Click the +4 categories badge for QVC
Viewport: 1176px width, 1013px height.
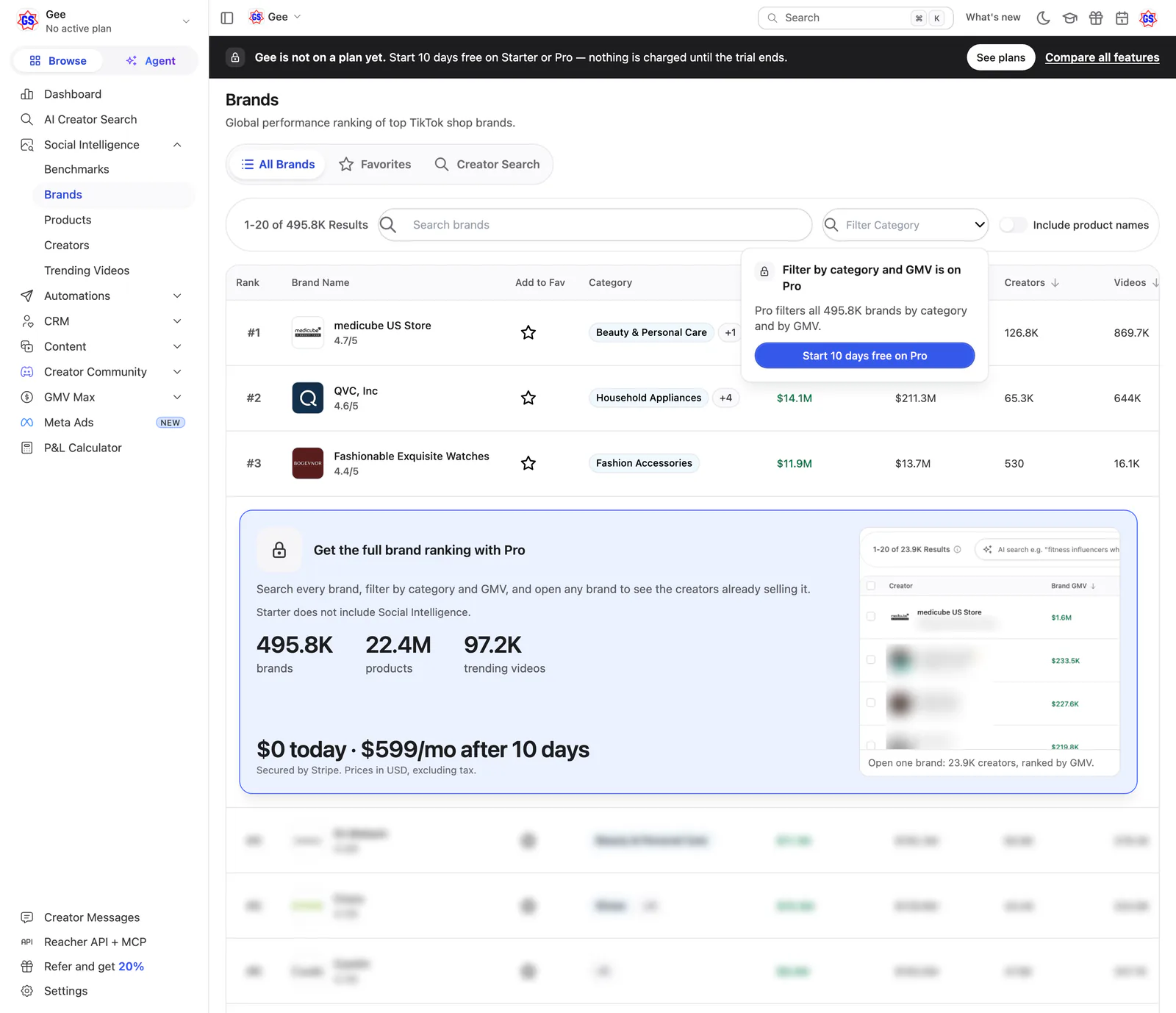[x=725, y=398]
